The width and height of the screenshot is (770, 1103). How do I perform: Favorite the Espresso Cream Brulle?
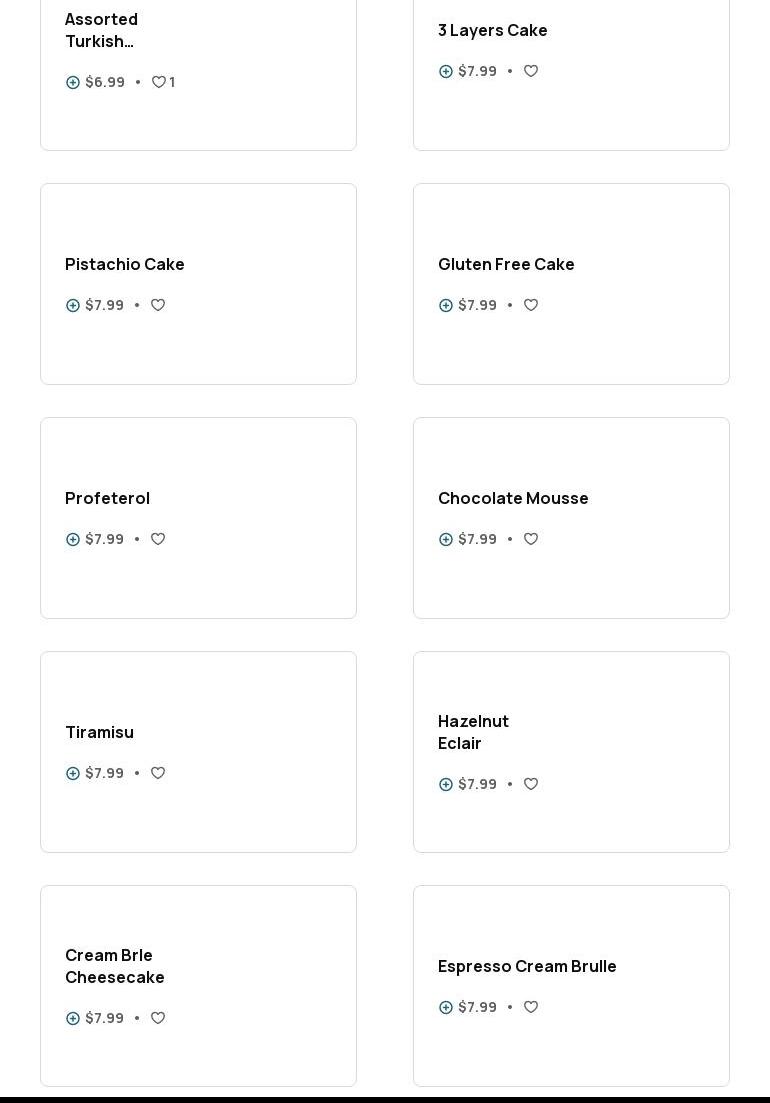coord(531,1008)
